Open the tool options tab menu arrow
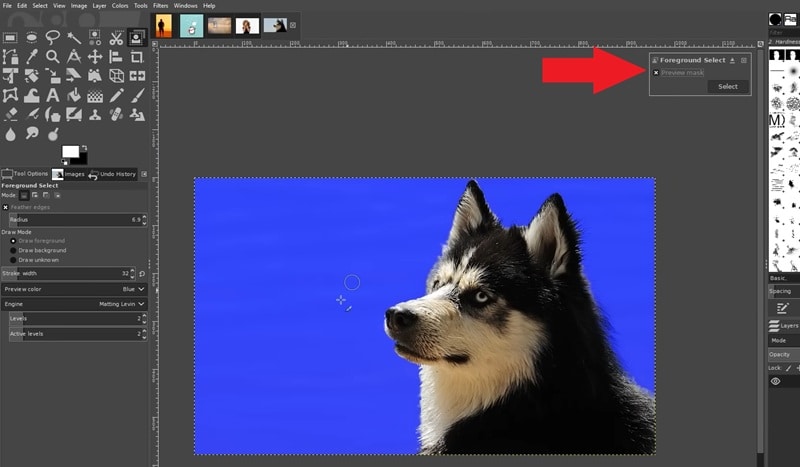 click(x=144, y=174)
